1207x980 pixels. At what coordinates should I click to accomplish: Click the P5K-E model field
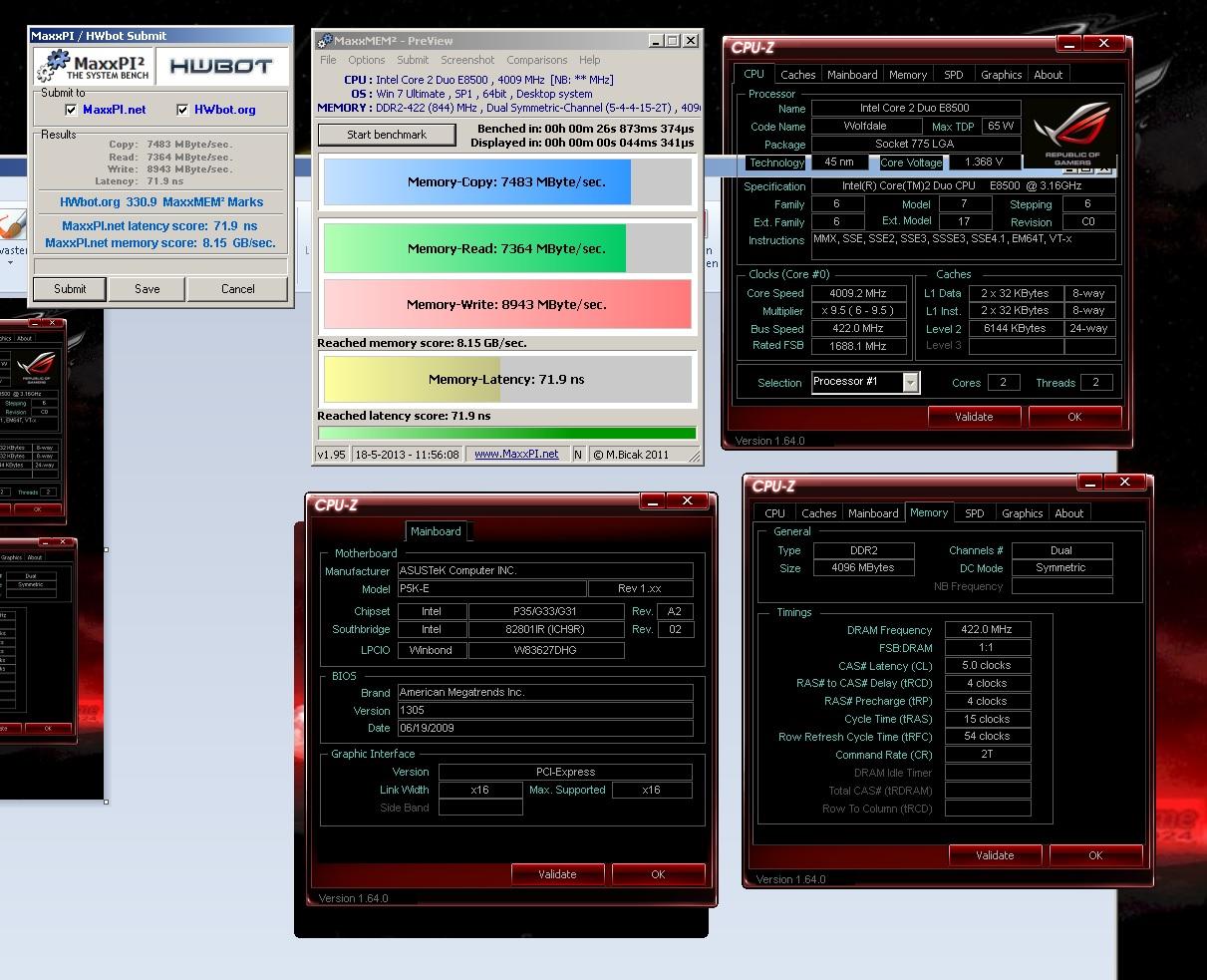[x=490, y=589]
